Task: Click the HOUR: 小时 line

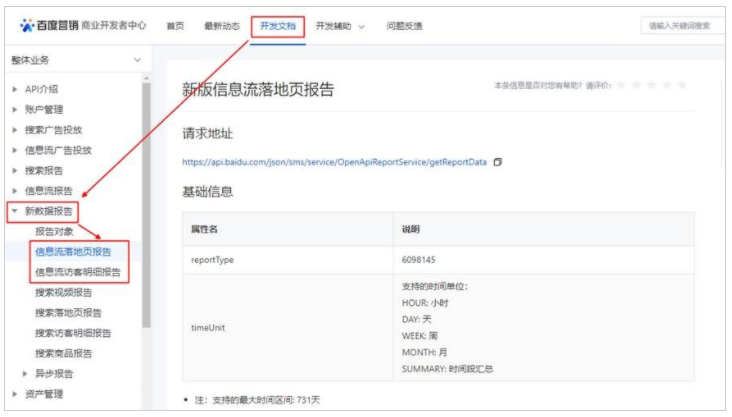Action: 425,303
